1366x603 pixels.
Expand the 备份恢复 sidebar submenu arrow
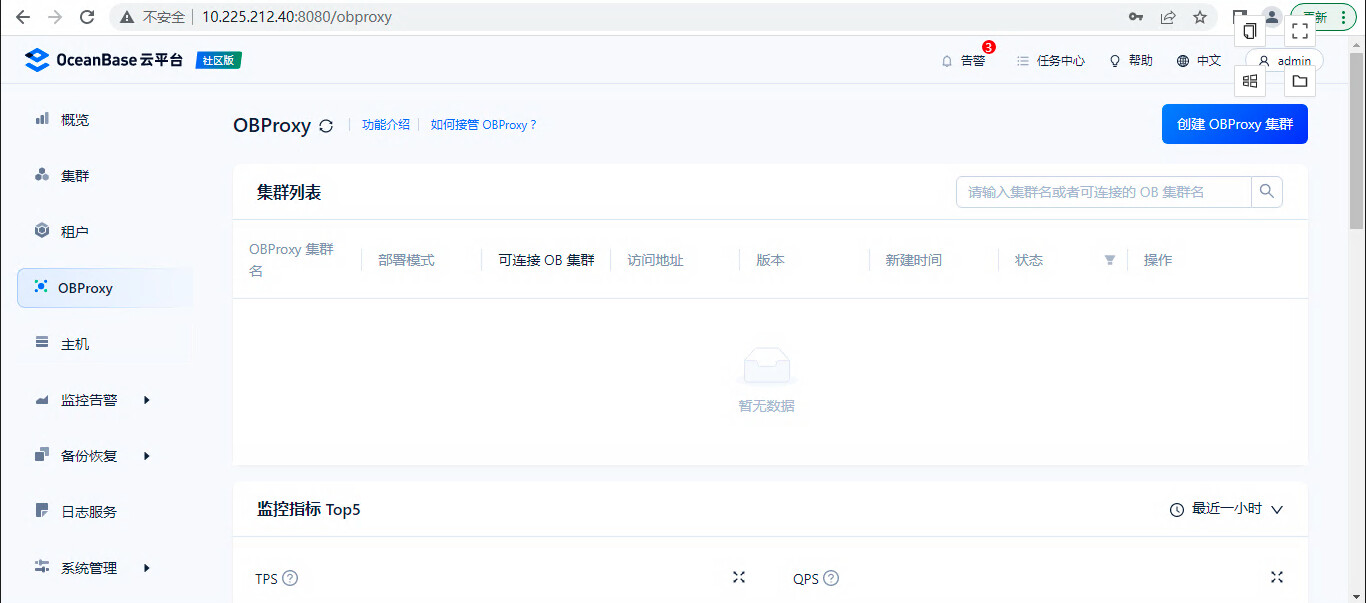[x=147, y=456]
